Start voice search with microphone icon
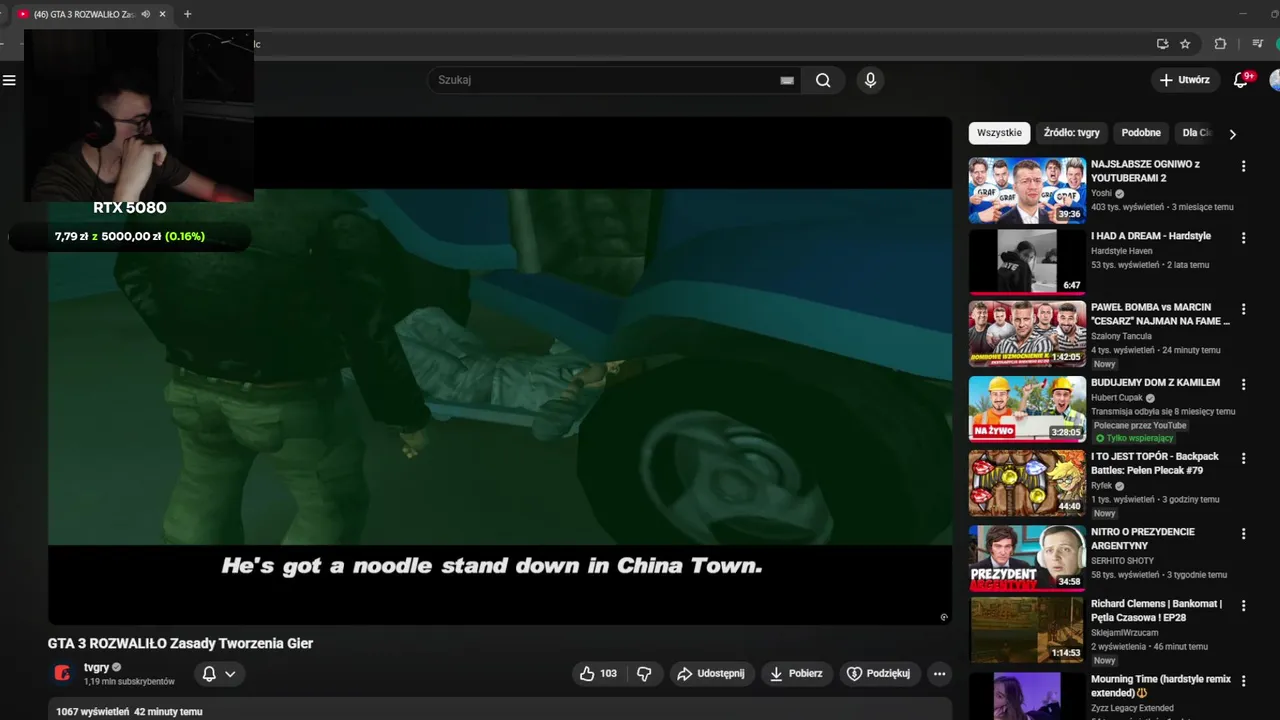1280x720 pixels. coord(870,80)
